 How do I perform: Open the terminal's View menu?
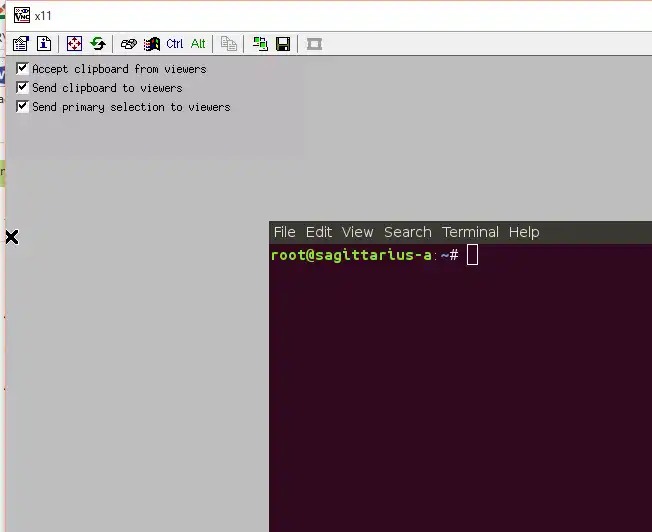tap(358, 232)
